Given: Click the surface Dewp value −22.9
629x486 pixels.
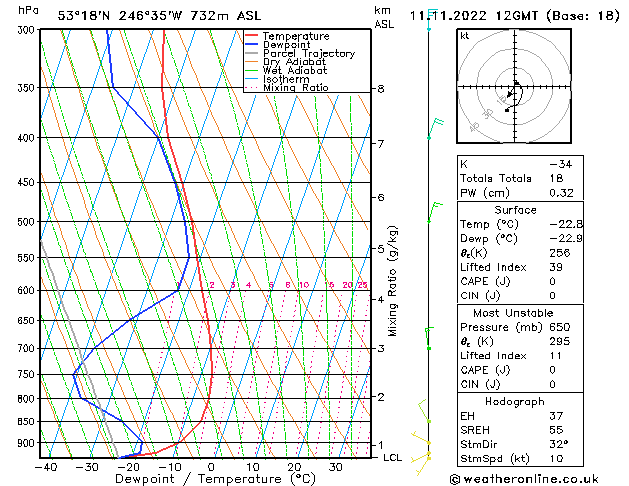Looking at the screenshot, I should 566,238.
